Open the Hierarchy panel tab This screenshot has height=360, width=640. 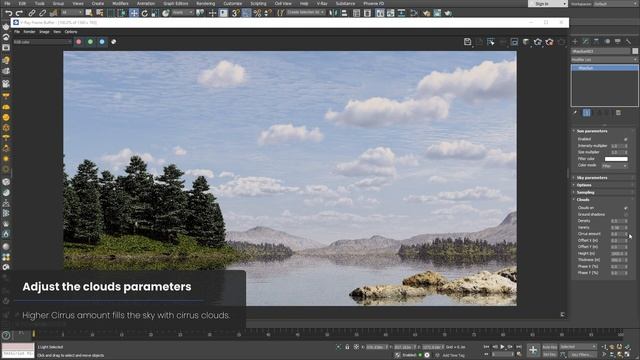point(596,42)
